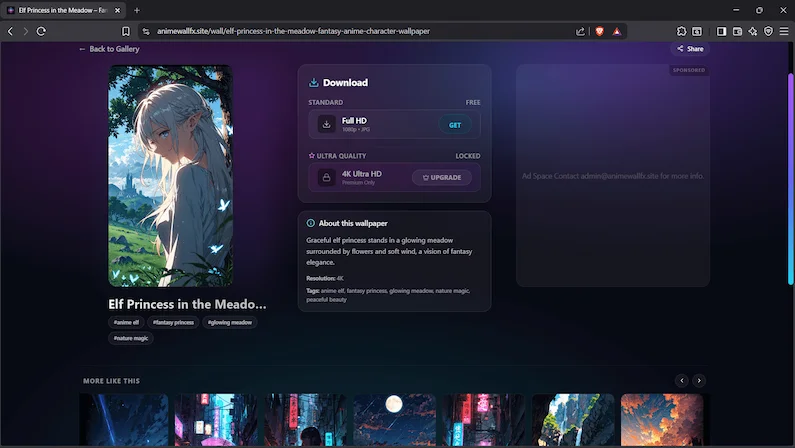Click GET for Full HD download
Viewport: 795px width, 448px height.
click(x=455, y=125)
